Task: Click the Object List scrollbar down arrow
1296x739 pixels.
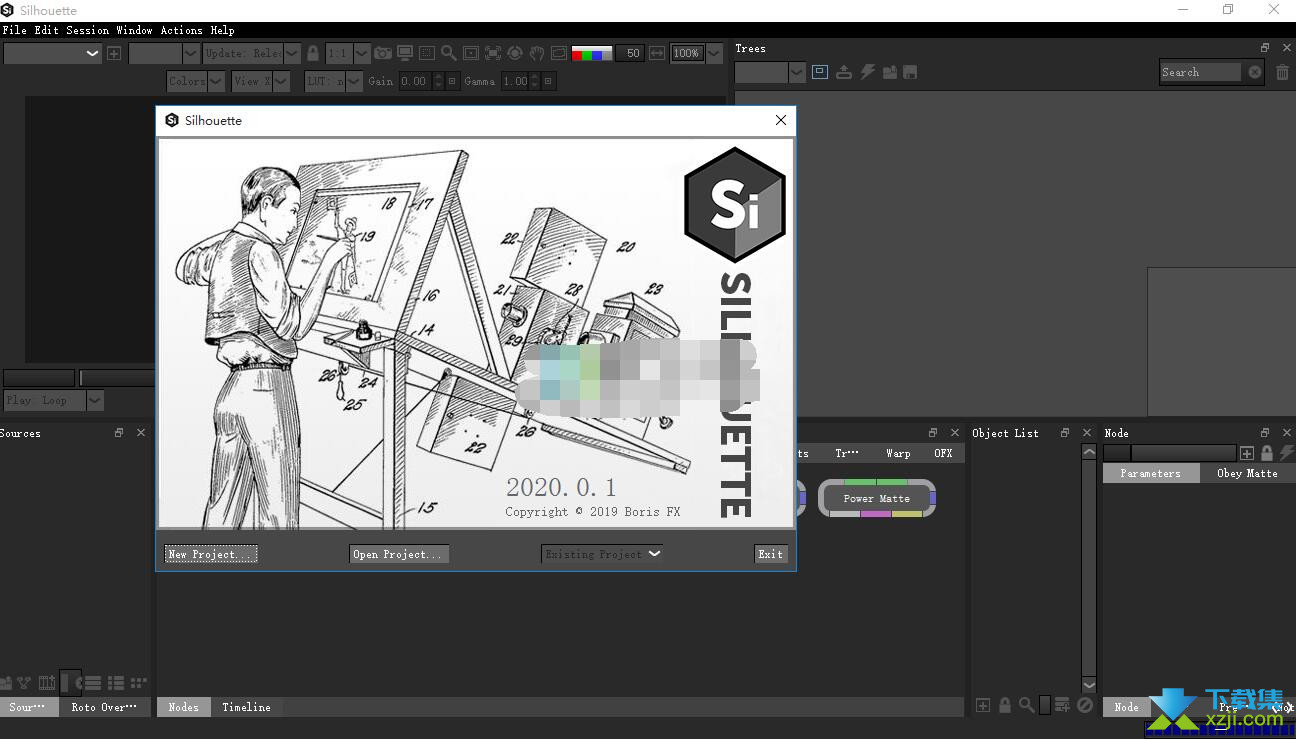Action: coord(1089,685)
